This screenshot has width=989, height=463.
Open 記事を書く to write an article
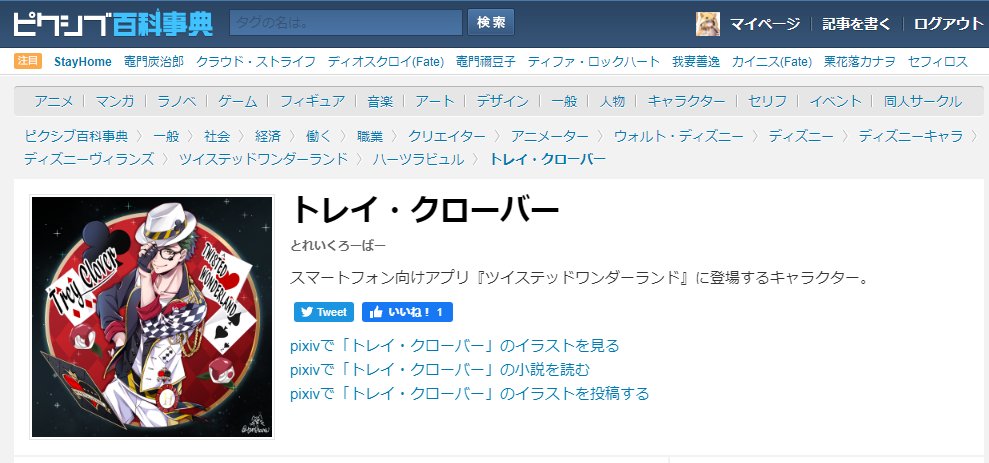pyautogui.click(x=857, y=24)
